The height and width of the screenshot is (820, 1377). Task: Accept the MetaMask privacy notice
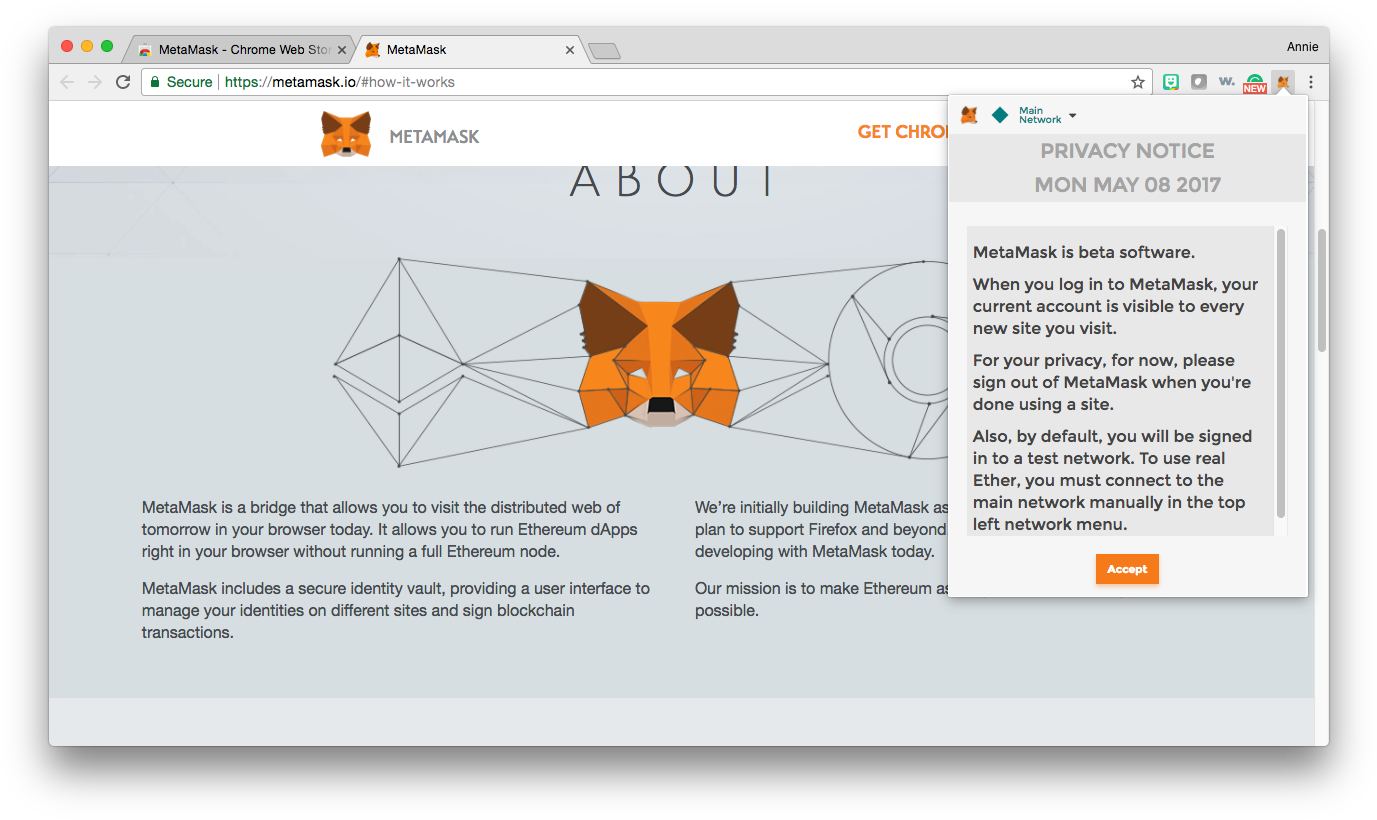point(1127,569)
